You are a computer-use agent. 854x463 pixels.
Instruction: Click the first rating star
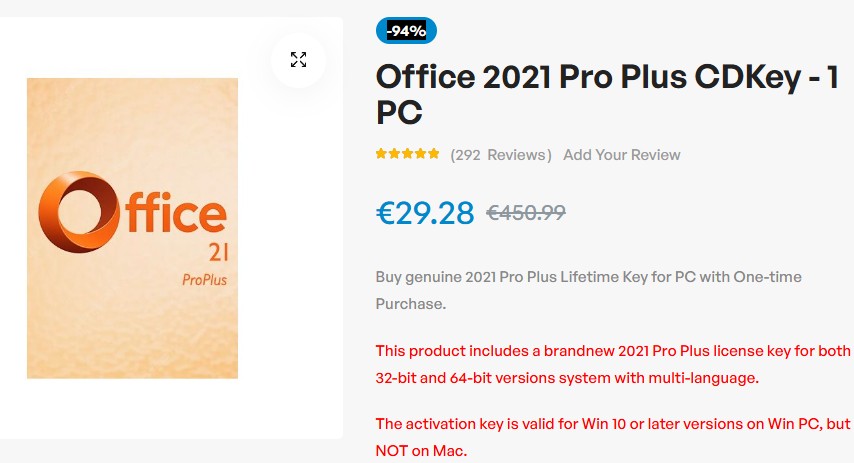pos(381,154)
